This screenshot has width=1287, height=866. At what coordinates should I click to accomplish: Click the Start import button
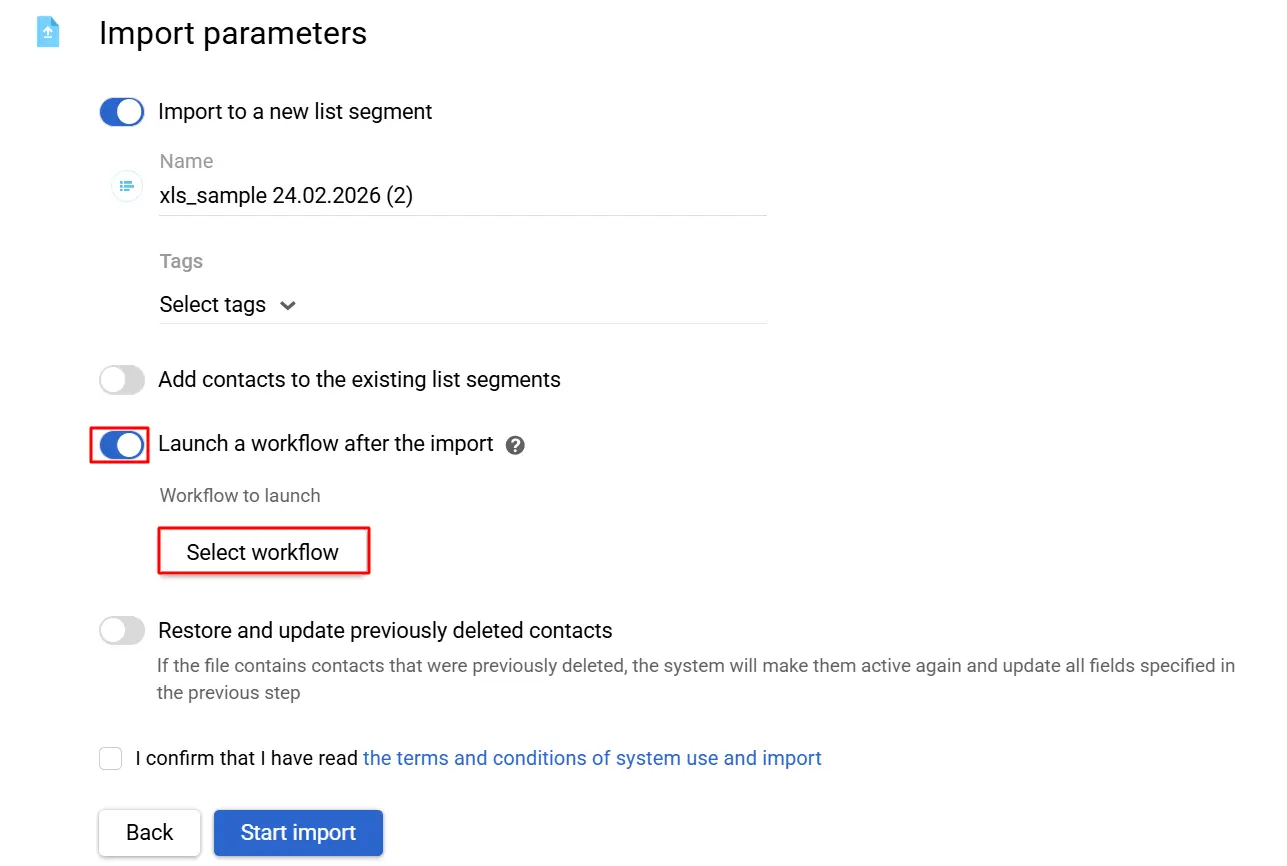coord(298,832)
